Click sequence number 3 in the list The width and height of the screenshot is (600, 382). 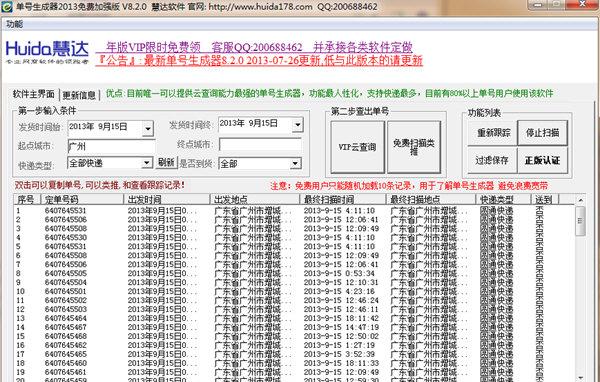[18, 229]
